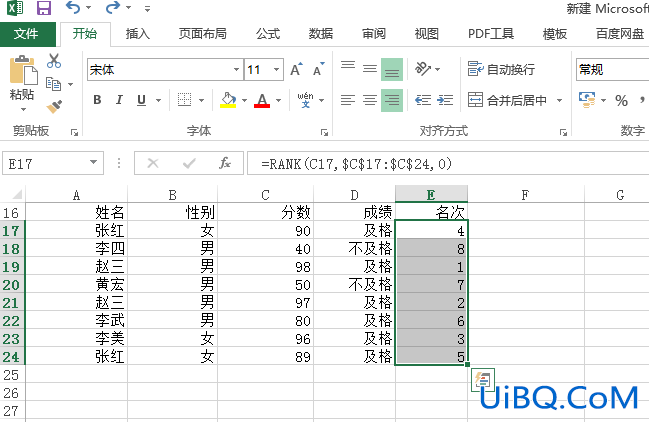This screenshot has width=649, height=422.
Task: Switch to the 页面布局 ribbon tab
Action: (202, 34)
